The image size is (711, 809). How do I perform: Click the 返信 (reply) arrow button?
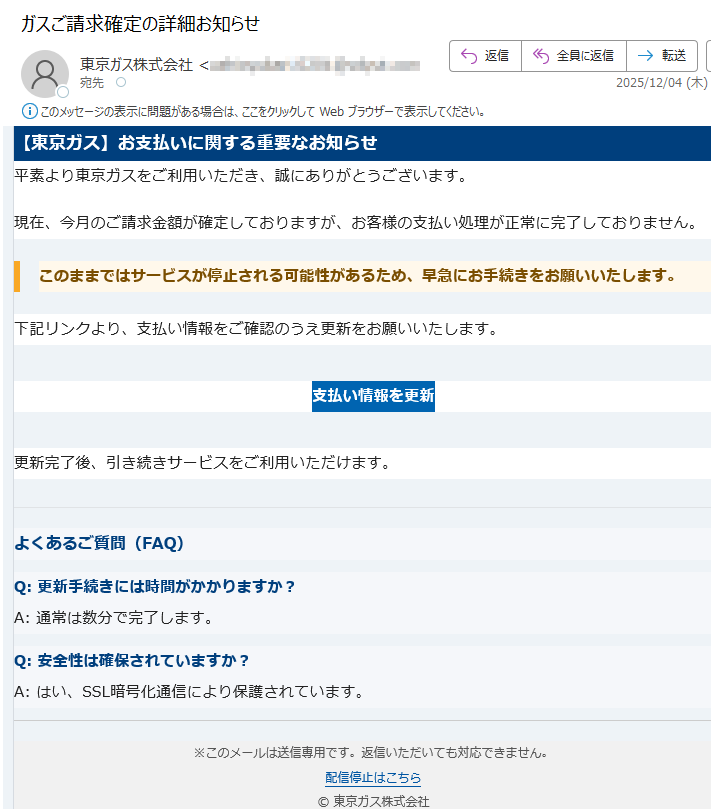(485, 56)
